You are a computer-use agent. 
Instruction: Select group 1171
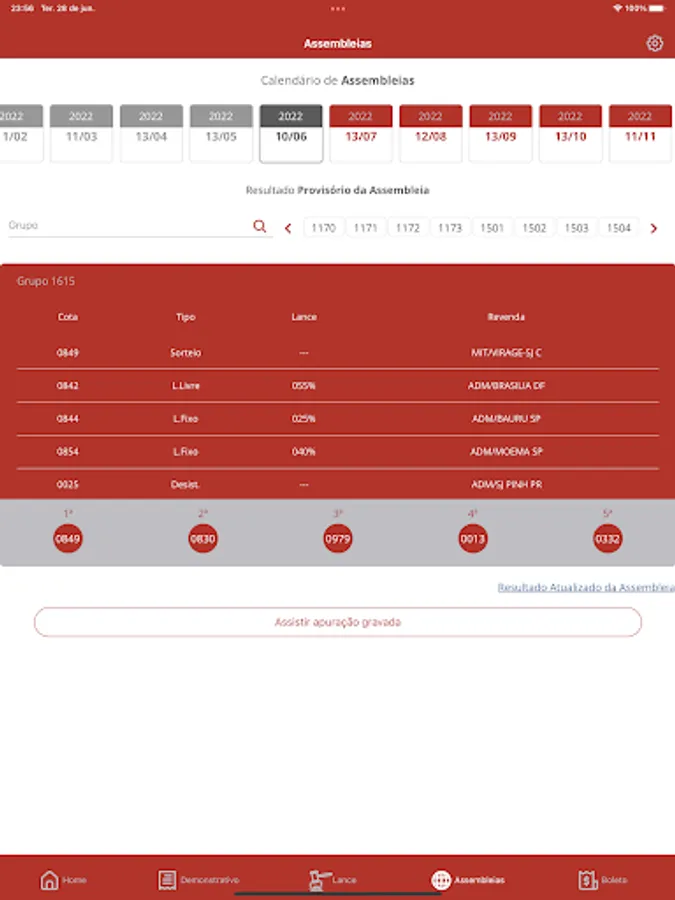point(366,228)
